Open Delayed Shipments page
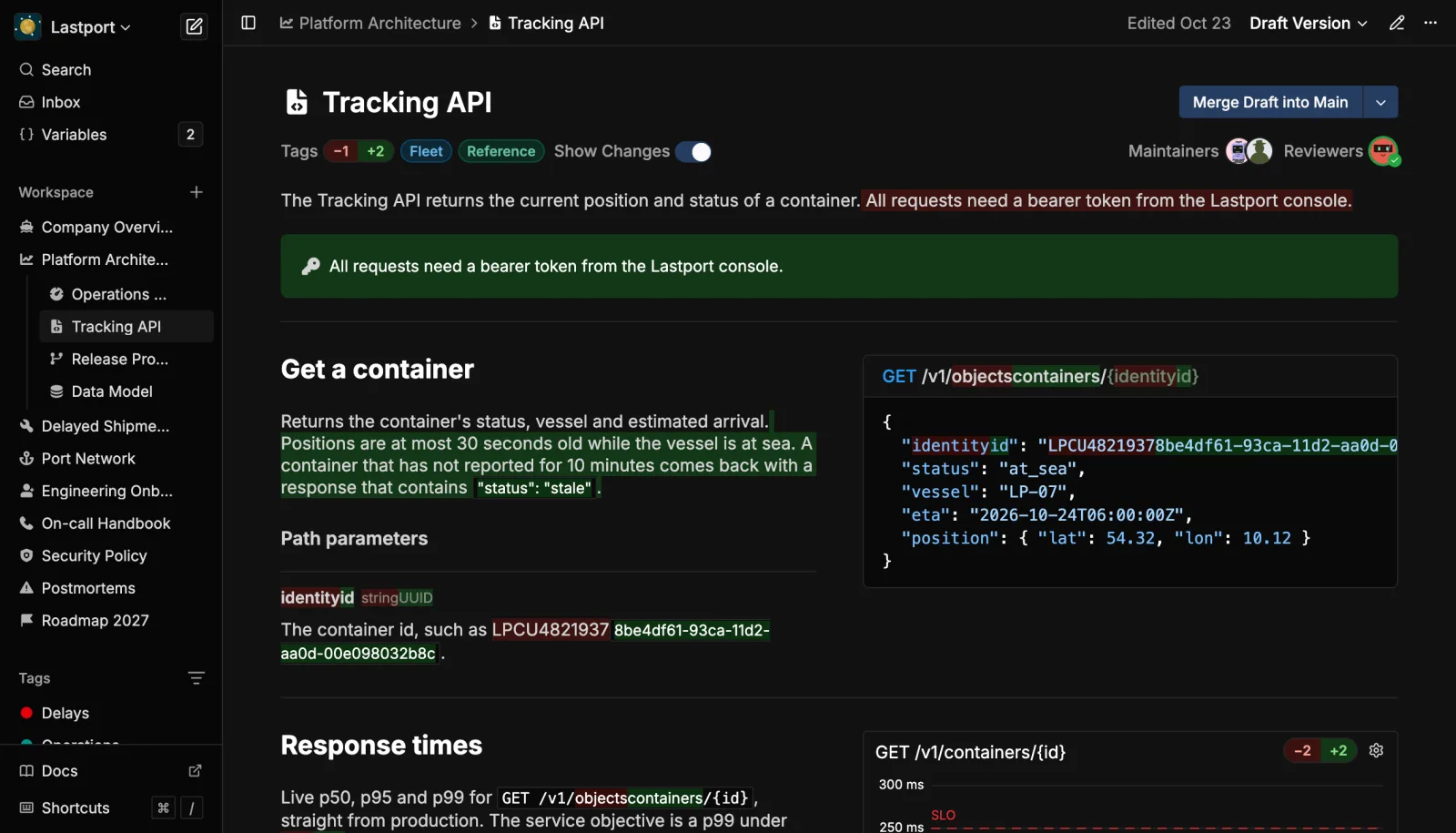 click(x=111, y=426)
